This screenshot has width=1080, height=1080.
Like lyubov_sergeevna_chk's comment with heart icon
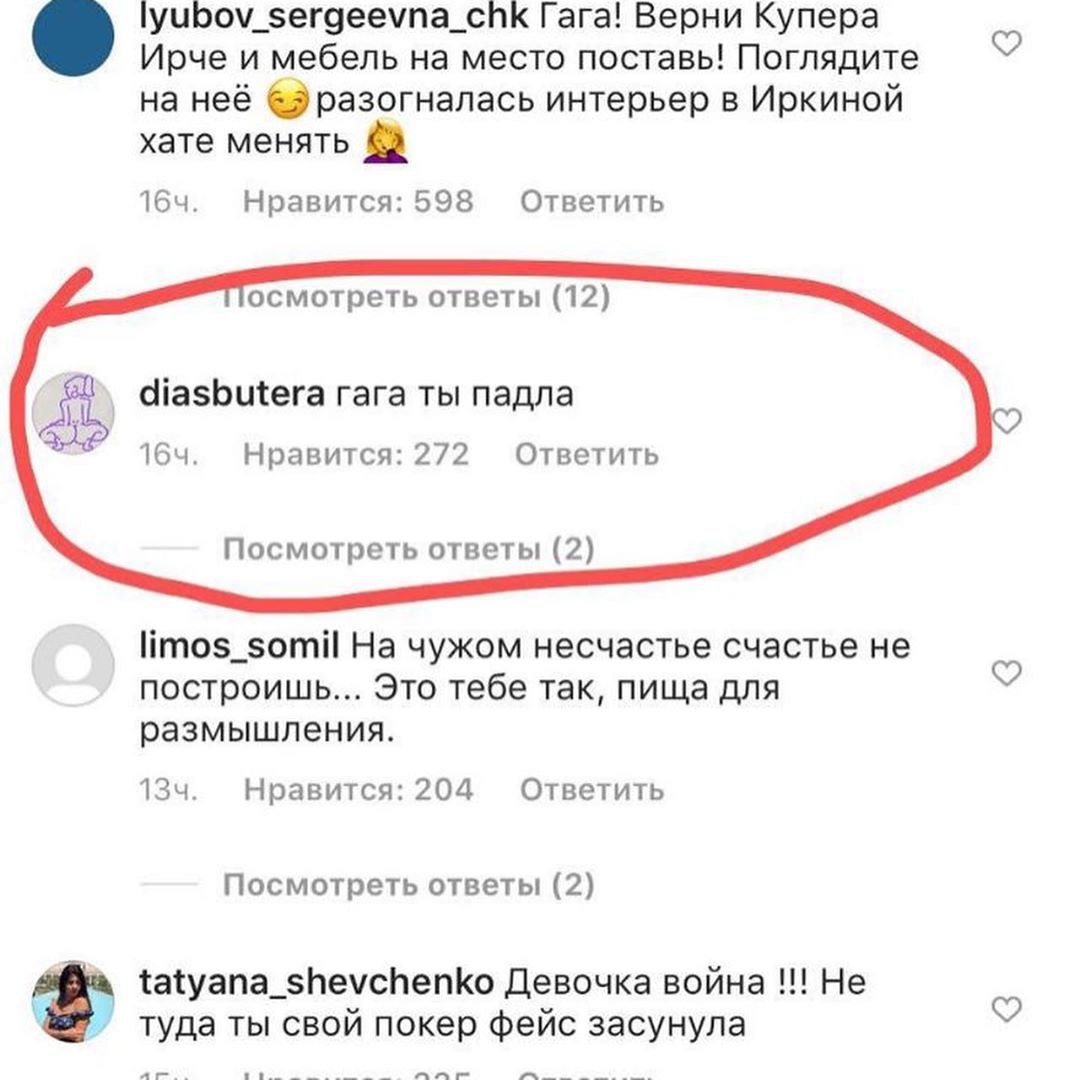tap(1006, 43)
